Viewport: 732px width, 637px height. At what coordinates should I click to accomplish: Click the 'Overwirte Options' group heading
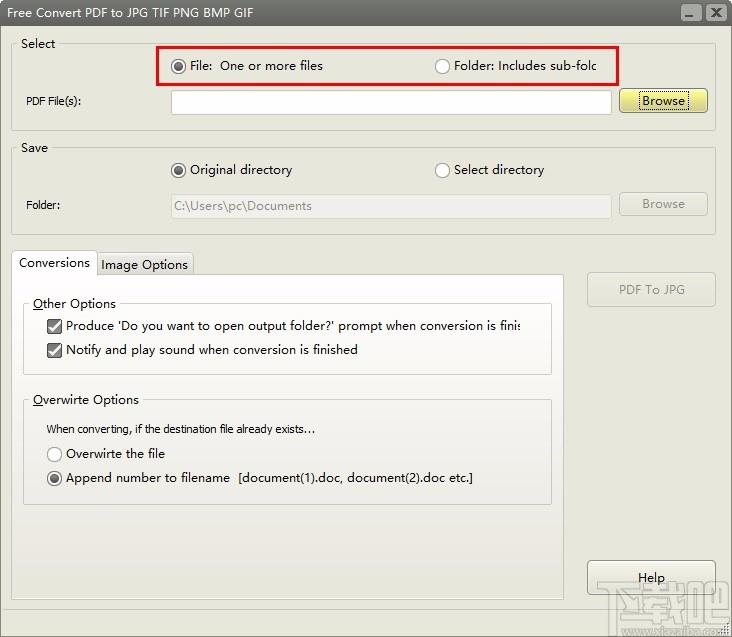tap(86, 400)
